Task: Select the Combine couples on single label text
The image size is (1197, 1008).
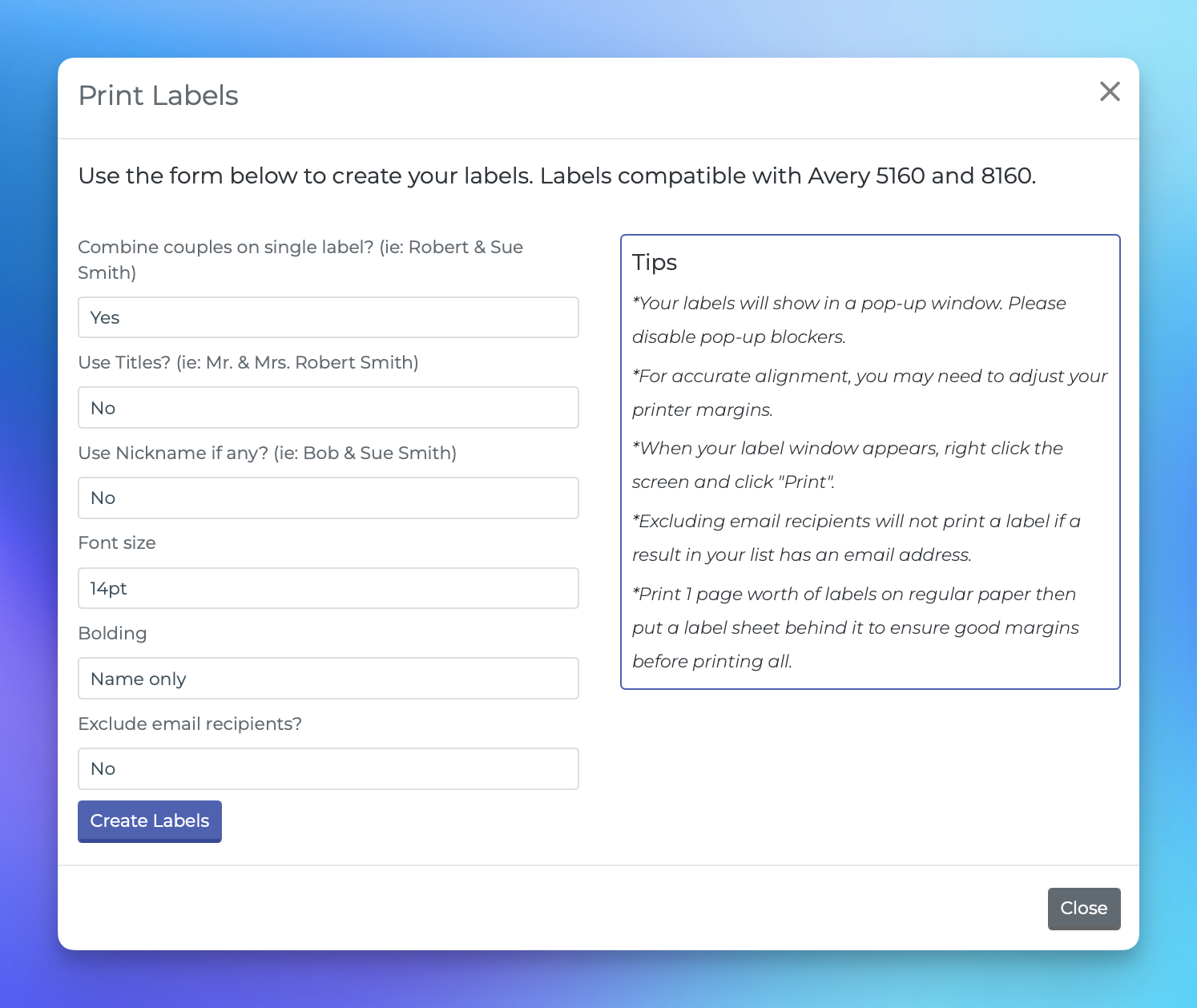Action: [x=300, y=260]
